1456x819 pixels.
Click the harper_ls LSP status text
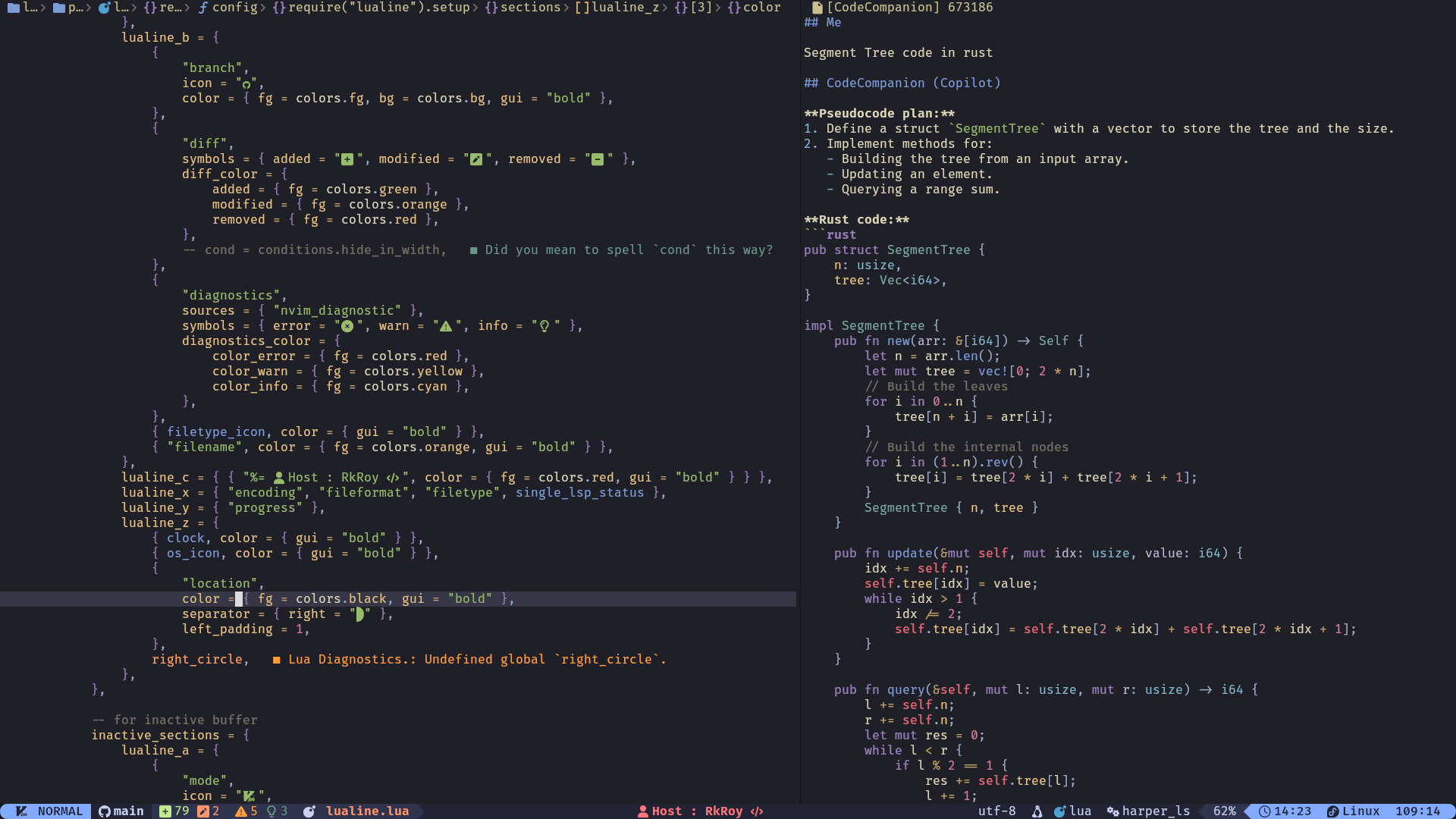pyautogui.click(x=1156, y=811)
